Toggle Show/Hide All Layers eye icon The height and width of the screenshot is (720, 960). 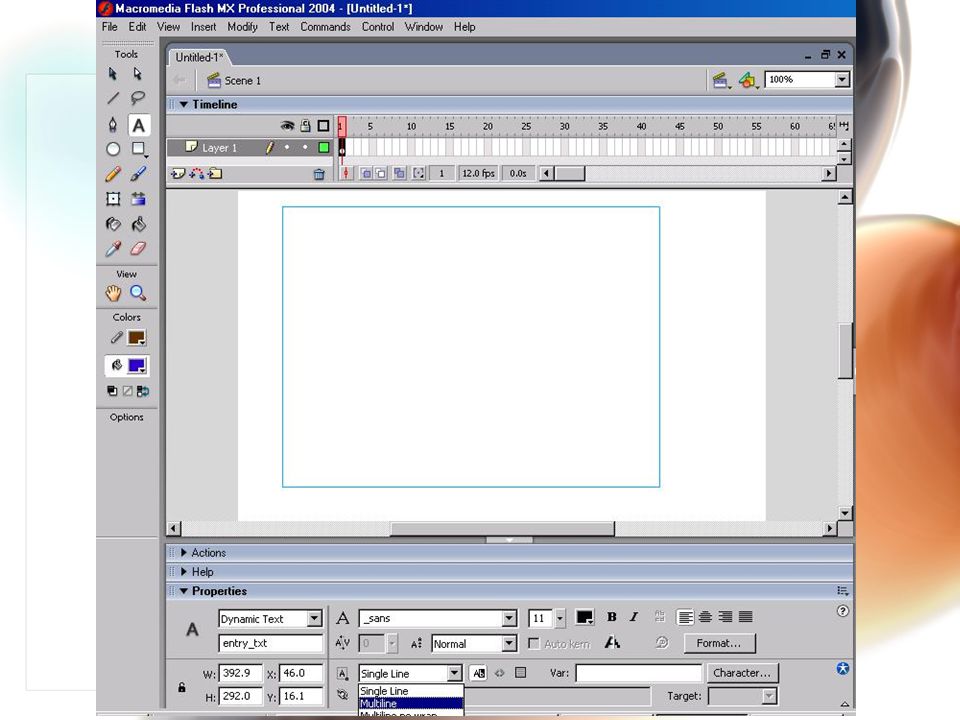287,126
